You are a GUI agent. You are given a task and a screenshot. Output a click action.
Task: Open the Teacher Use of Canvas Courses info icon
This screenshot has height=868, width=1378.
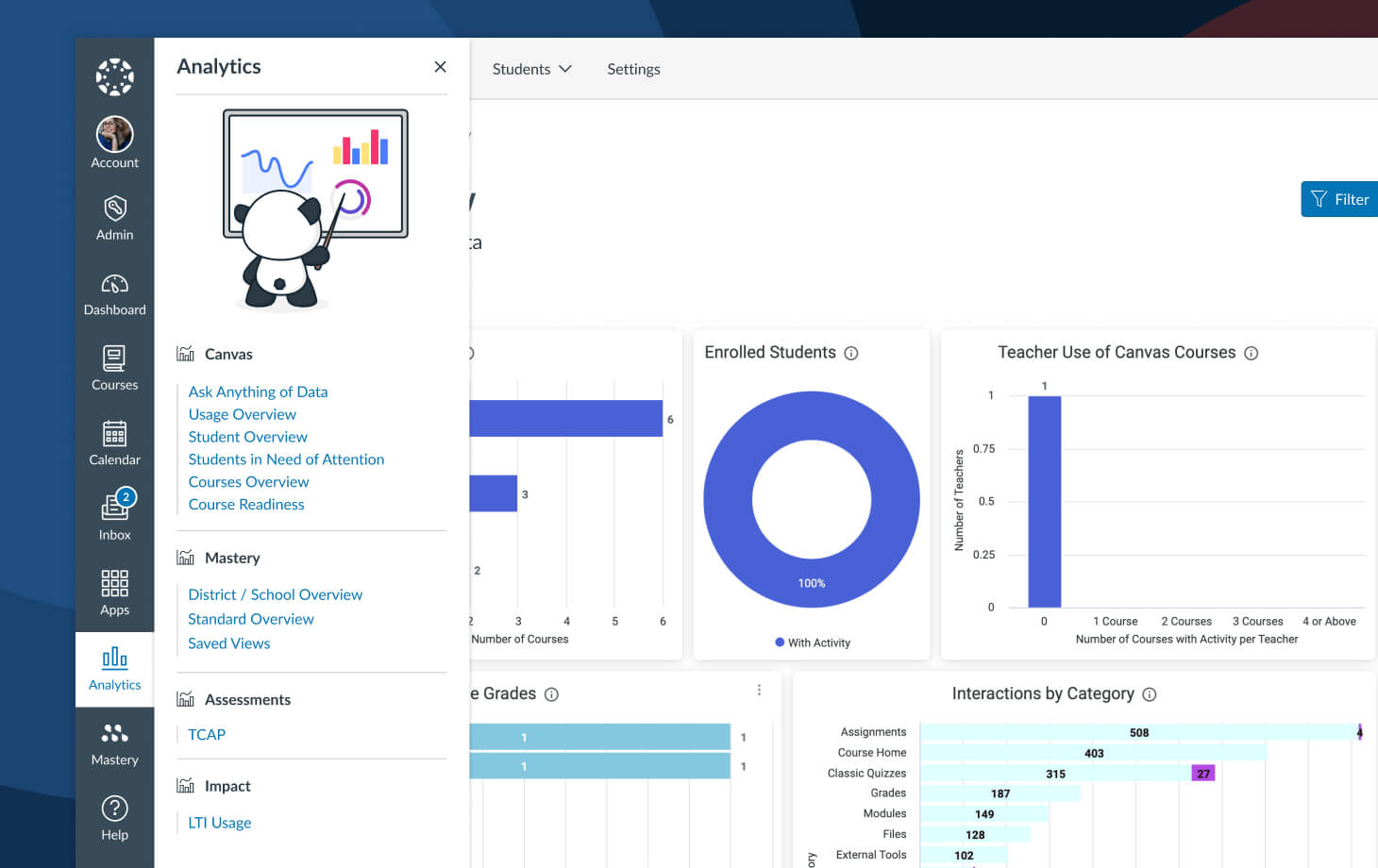(1252, 353)
